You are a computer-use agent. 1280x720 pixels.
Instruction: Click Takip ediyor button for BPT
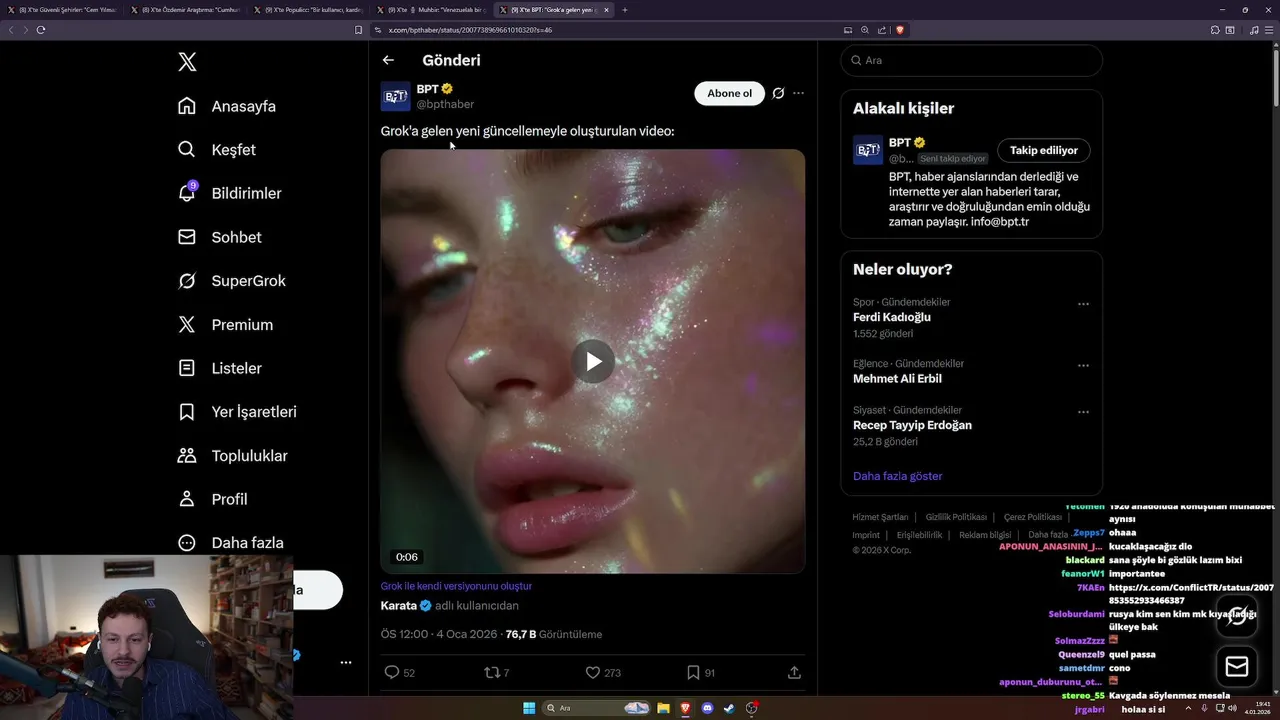pyautogui.click(x=1044, y=150)
